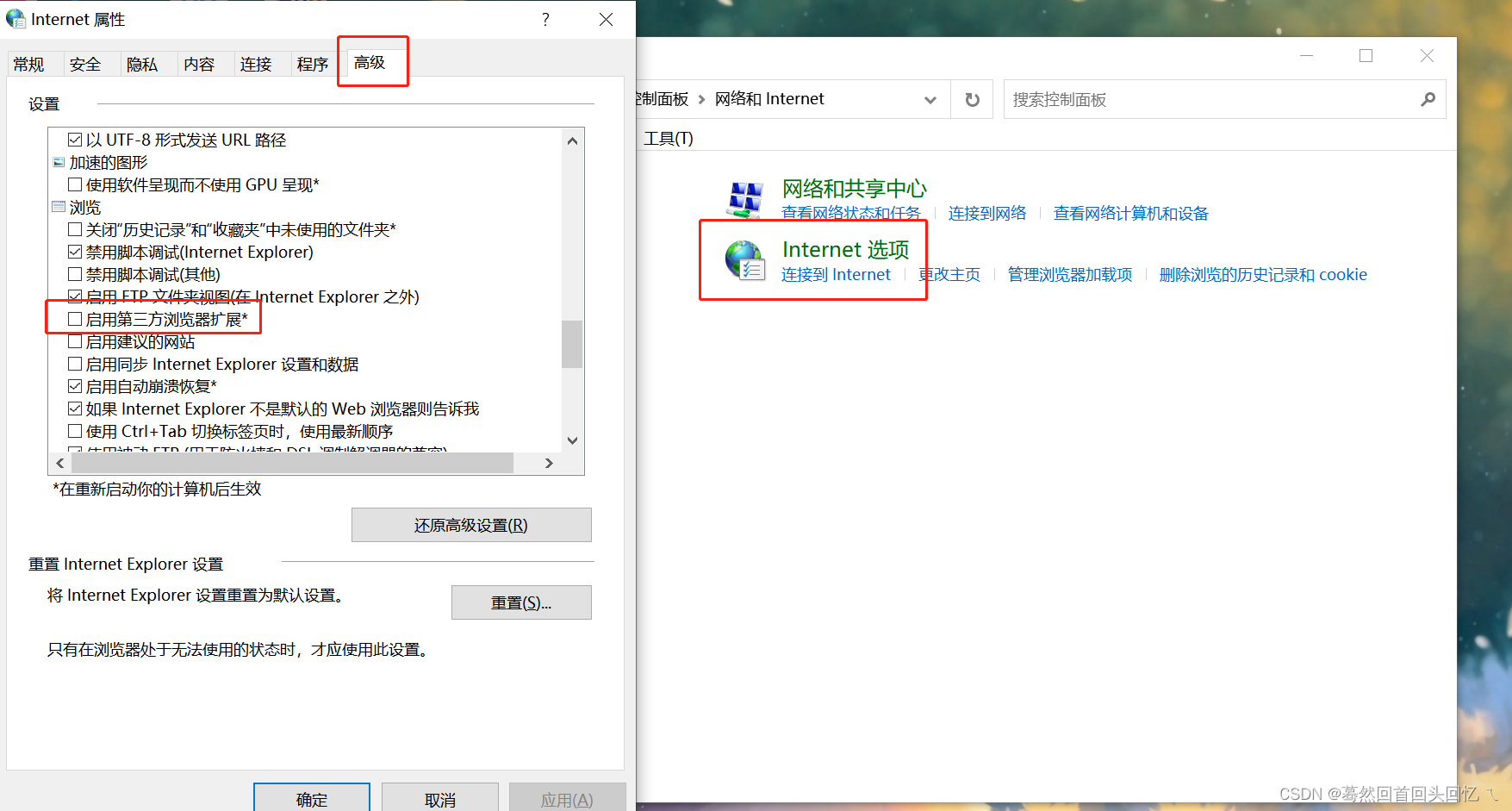Open the 网络和共享中心 heading link
1512x811 pixels.
[x=854, y=189]
